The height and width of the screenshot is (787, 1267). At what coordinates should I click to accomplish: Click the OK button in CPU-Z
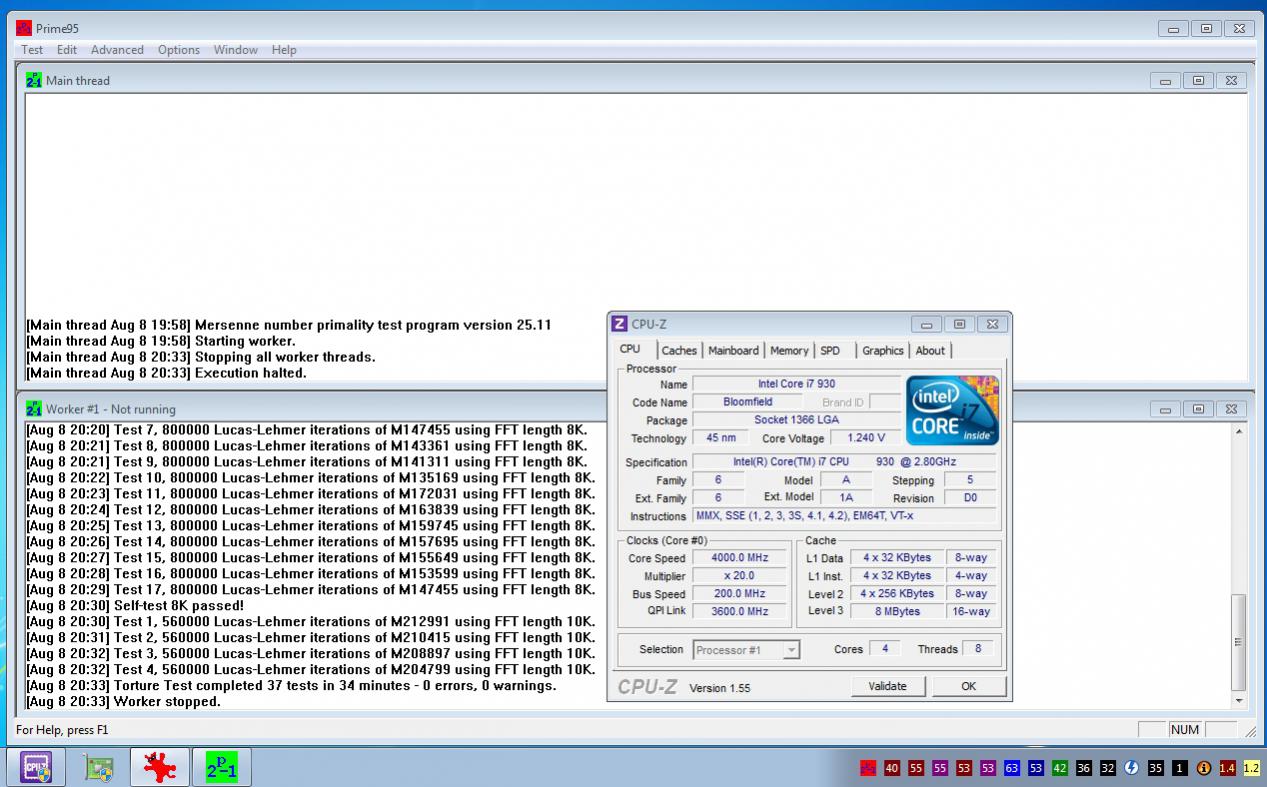pyautogui.click(x=968, y=686)
